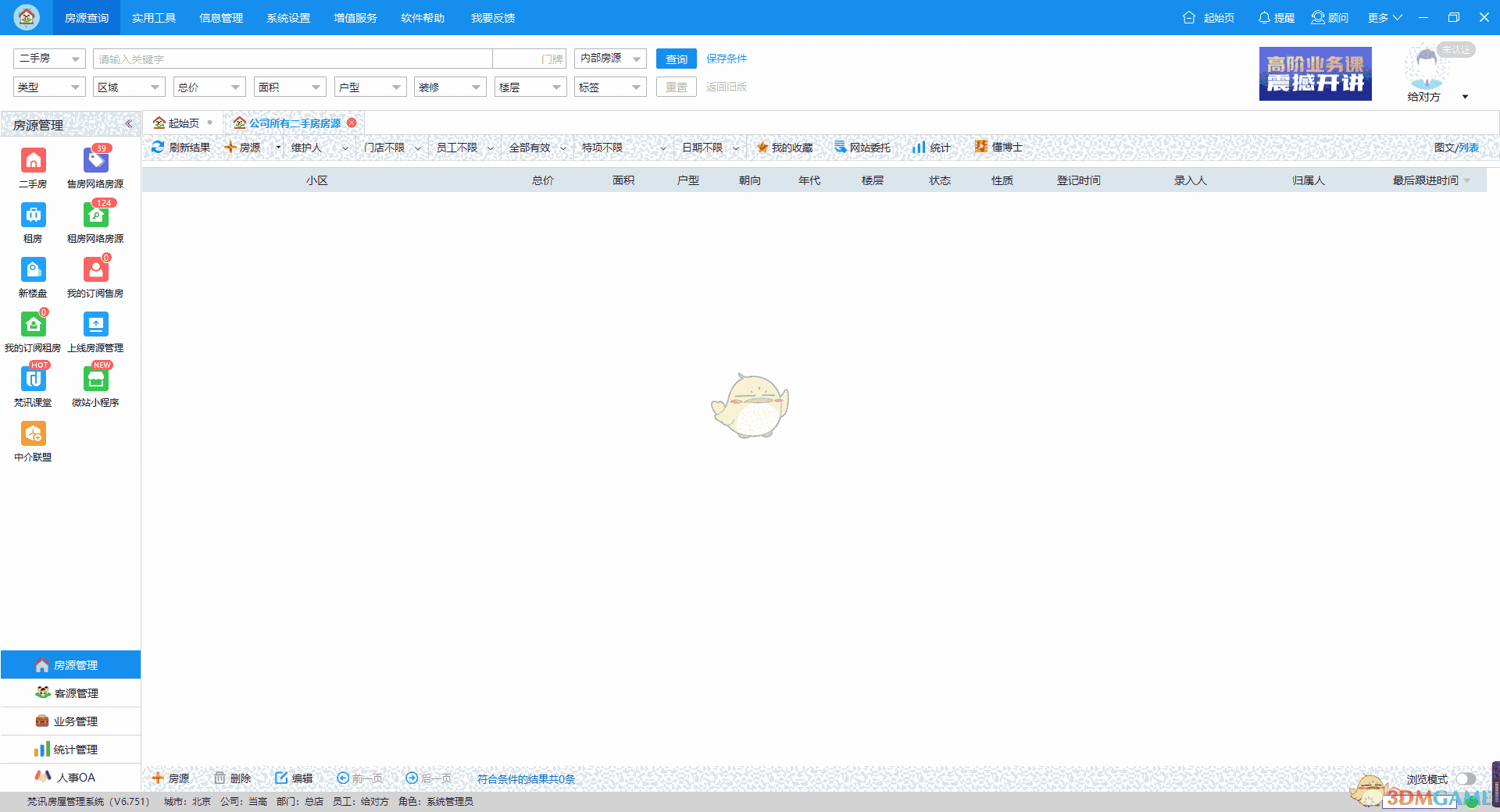The image size is (1500, 812).
Task: Open the 房源查询 menu
Action: [x=87, y=18]
